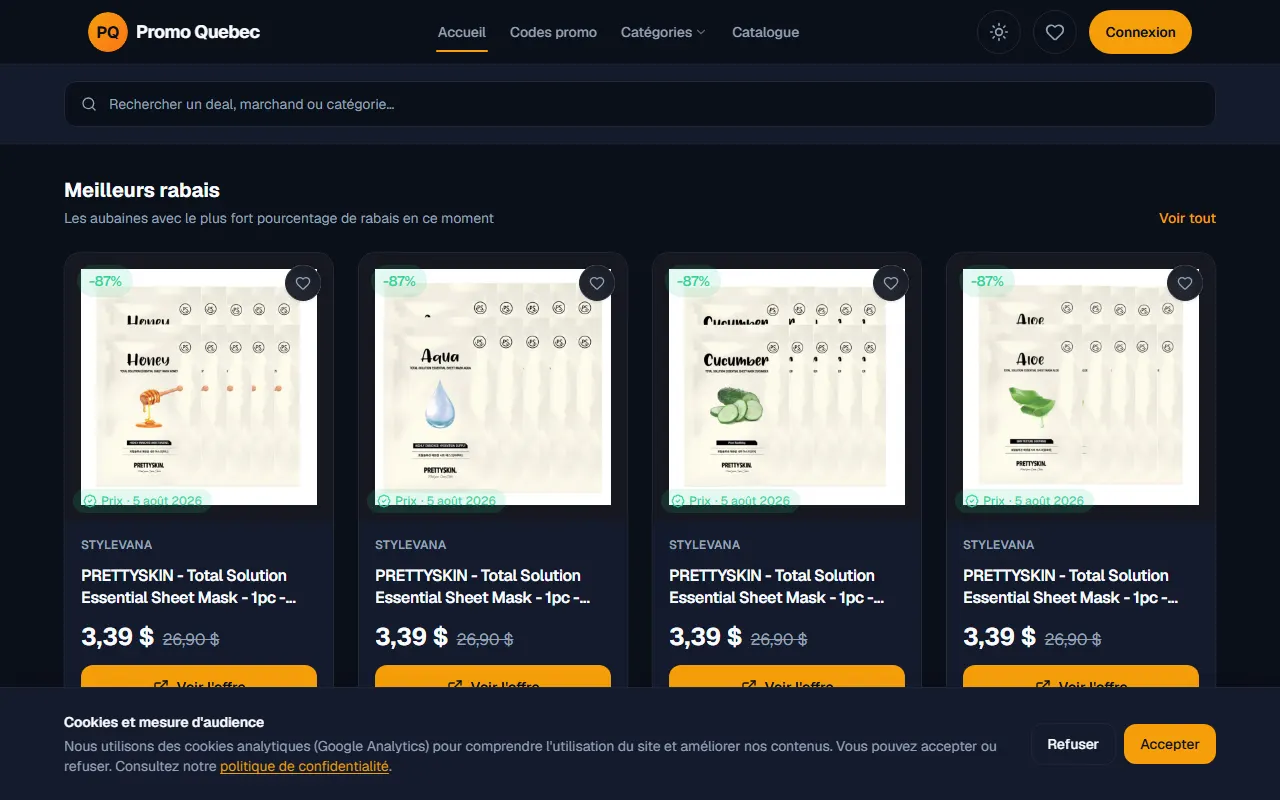1280x800 pixels.
Task: Click the search magnifier icon
Action: point(89,104)
